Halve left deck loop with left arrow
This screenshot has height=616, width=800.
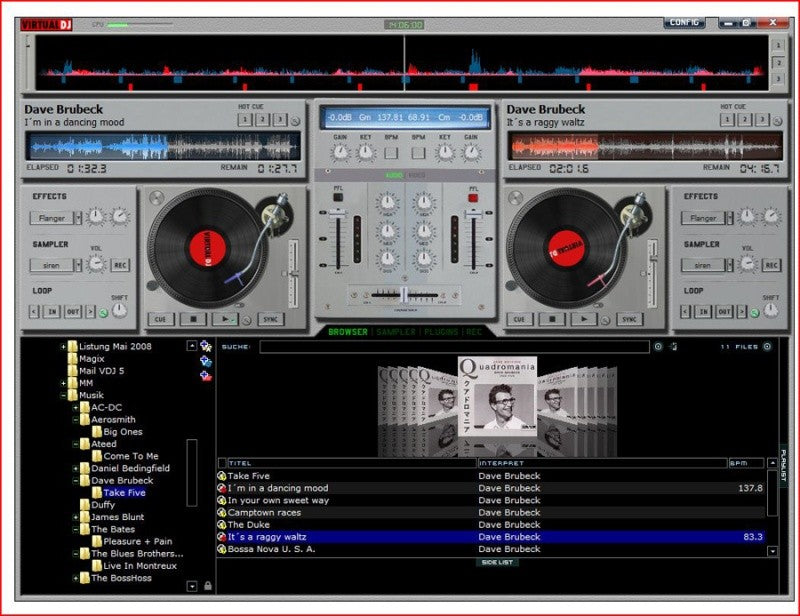pos(34,312)
